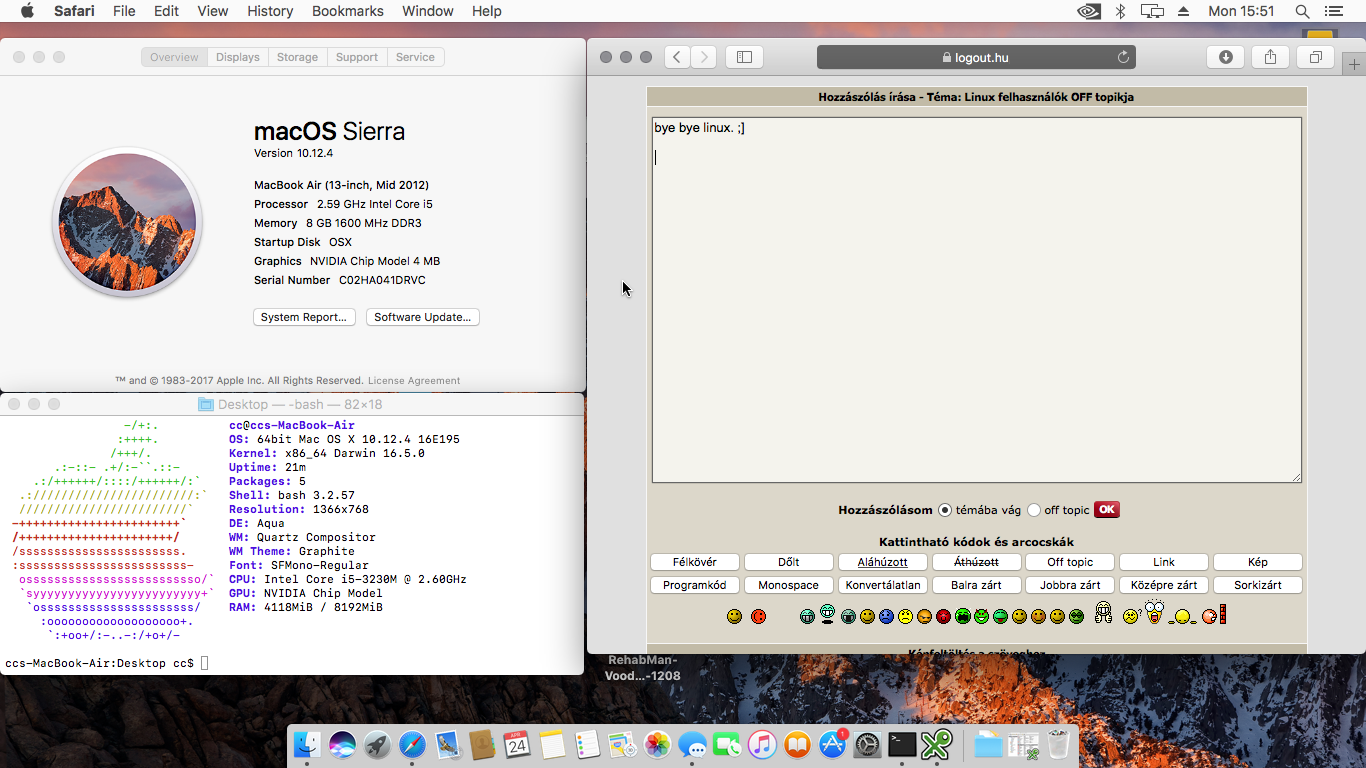Insert the thumbs-up grinning emoticon
This screenshot has height=768, width=1366.
click(x=1103, y=612)
